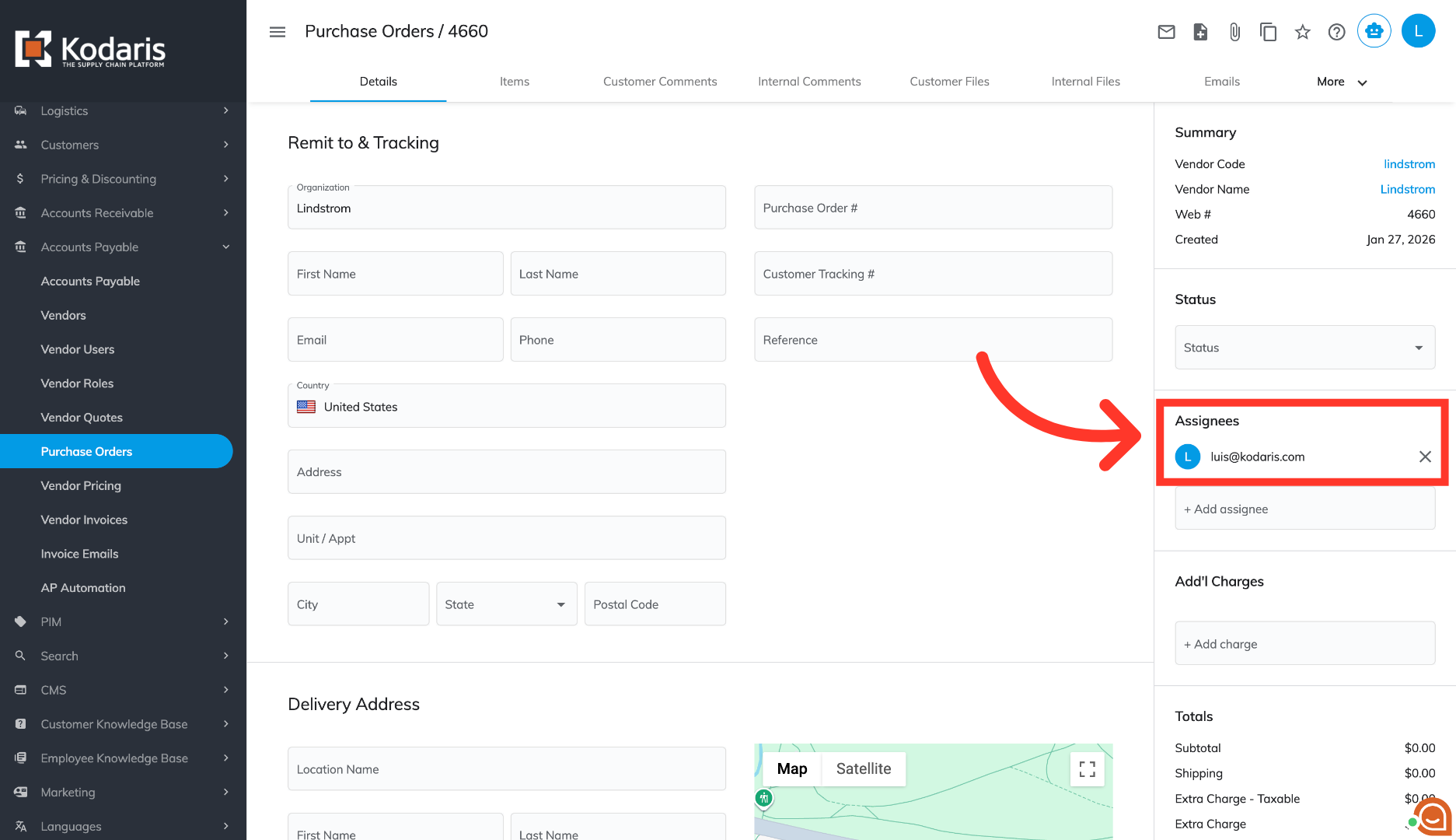Screen dimensions: 1456x840
Task: Open the More tabs dropdown
Action: (x=1342, y=82)
